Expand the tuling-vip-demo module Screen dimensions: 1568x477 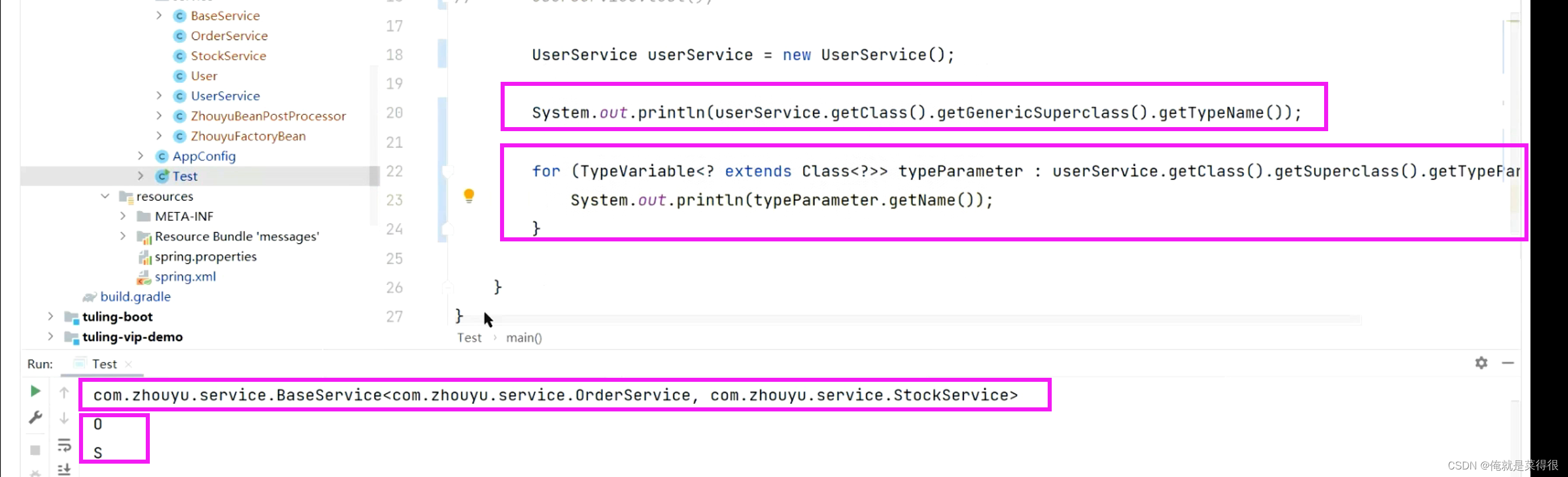pos(51,337)
